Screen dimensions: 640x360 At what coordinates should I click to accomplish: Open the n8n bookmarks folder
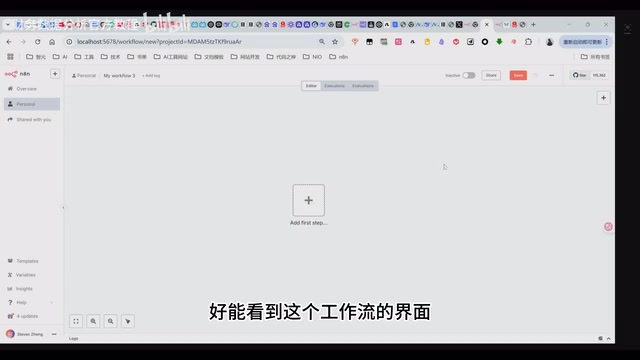point(339,57)
